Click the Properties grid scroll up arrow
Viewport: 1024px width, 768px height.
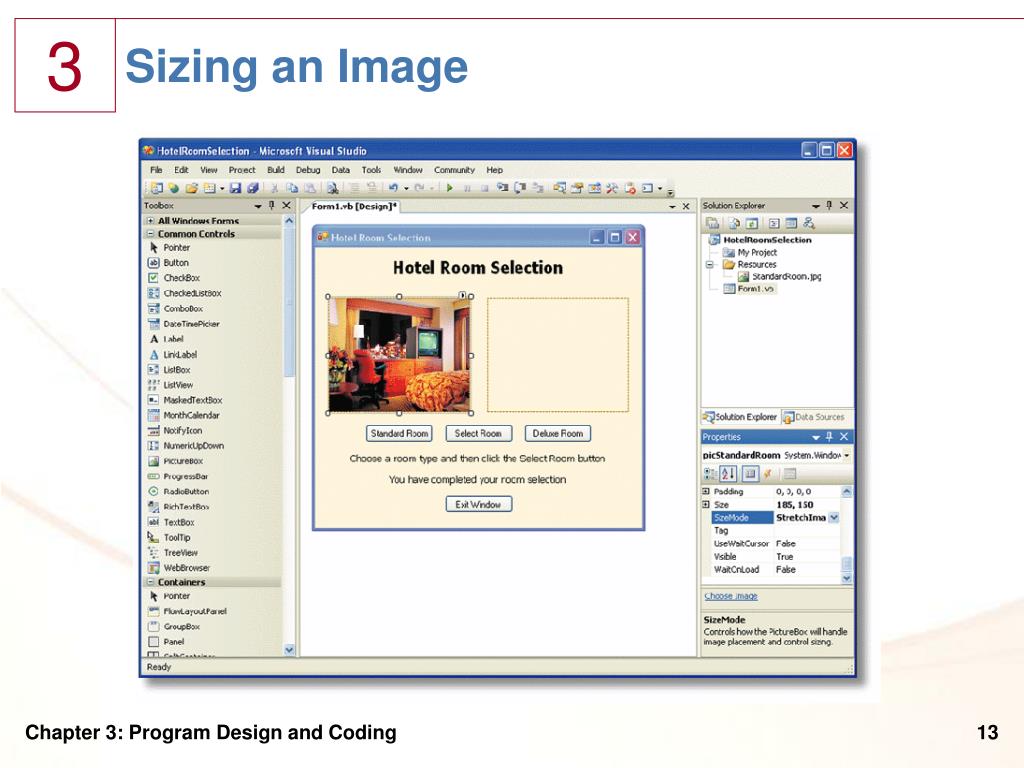[846, 491]
